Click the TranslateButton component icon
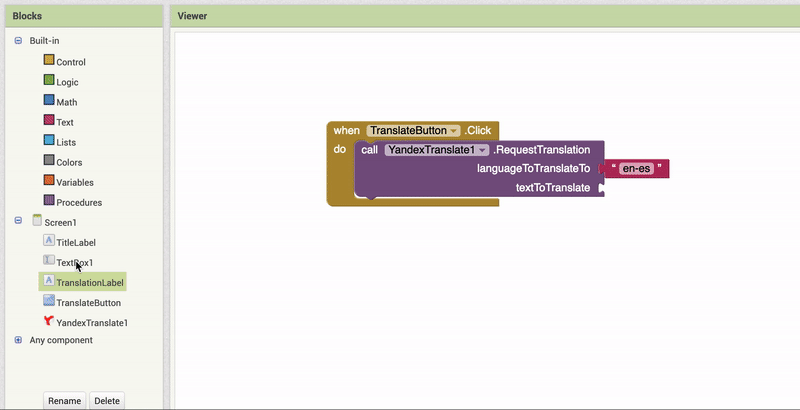 click(49, 300)
